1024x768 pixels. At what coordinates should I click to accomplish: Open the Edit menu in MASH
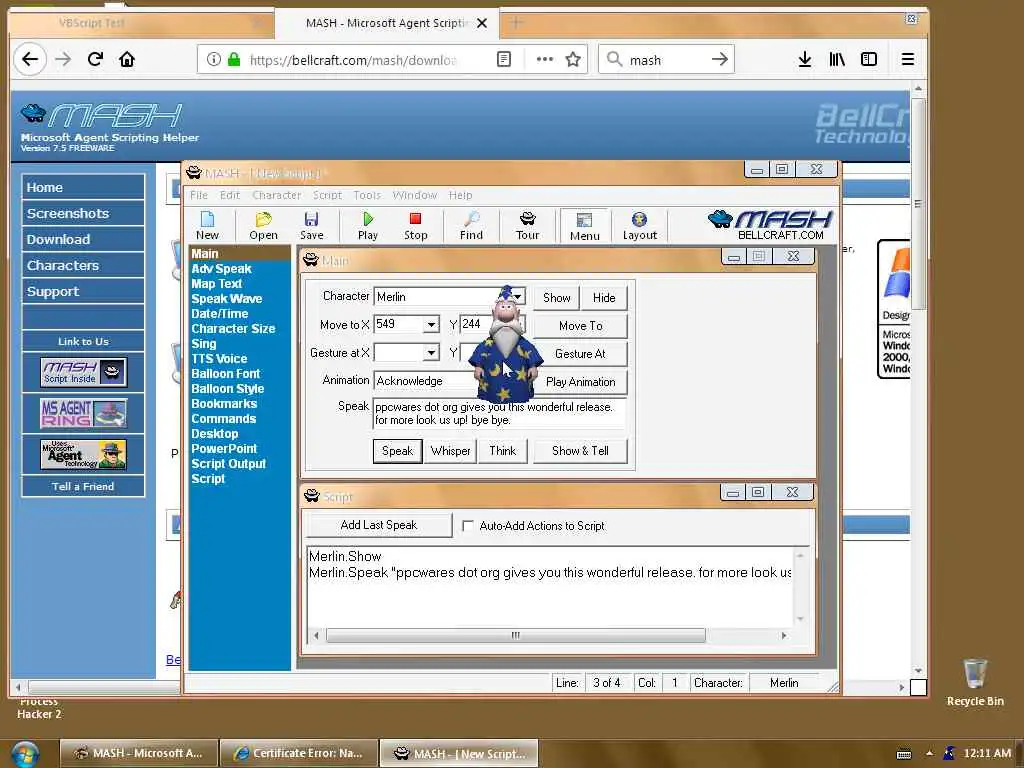click(x=230, y=195)
